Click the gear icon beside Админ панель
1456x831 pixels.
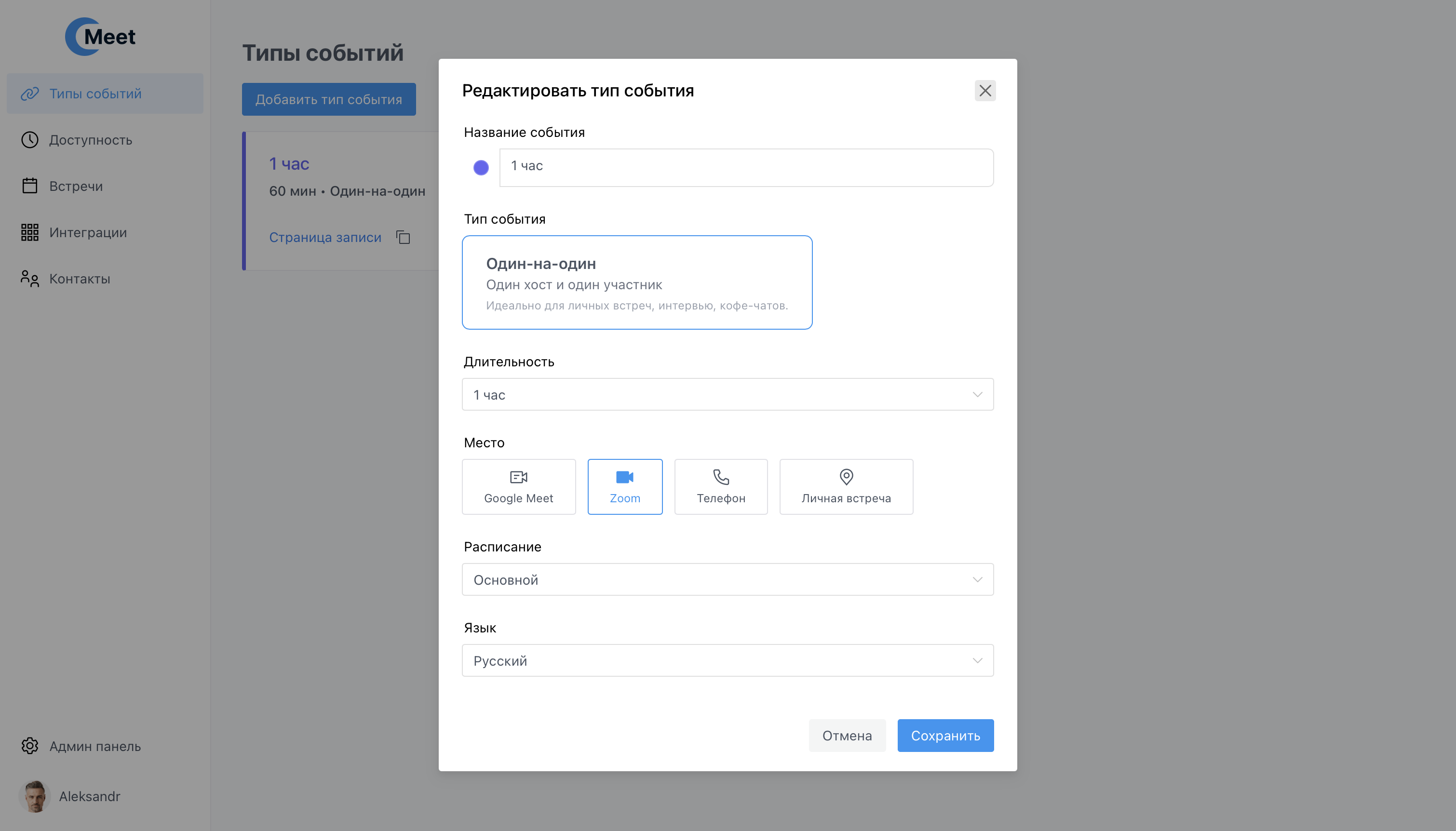point(30,746)
